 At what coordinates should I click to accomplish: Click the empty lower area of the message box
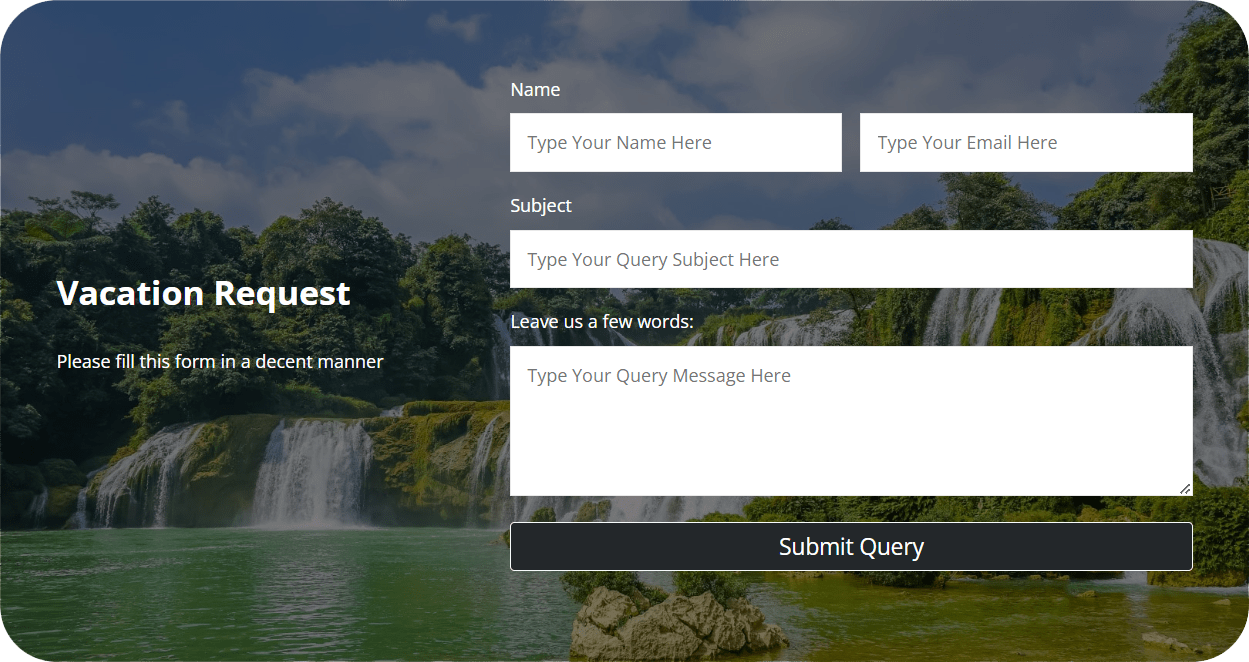click(x=851, y=450)
